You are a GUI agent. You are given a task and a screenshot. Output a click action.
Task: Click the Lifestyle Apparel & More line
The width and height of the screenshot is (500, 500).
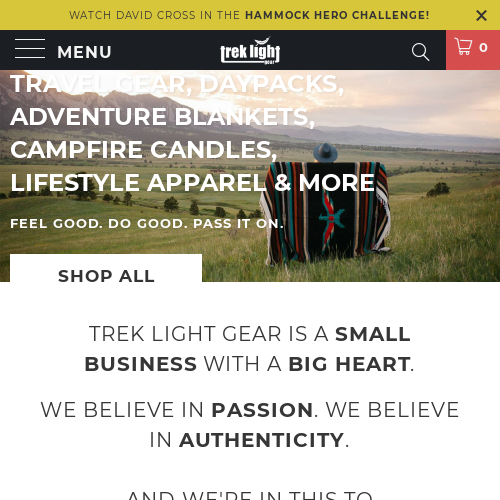pyautogui.click(x=192, y=183)
